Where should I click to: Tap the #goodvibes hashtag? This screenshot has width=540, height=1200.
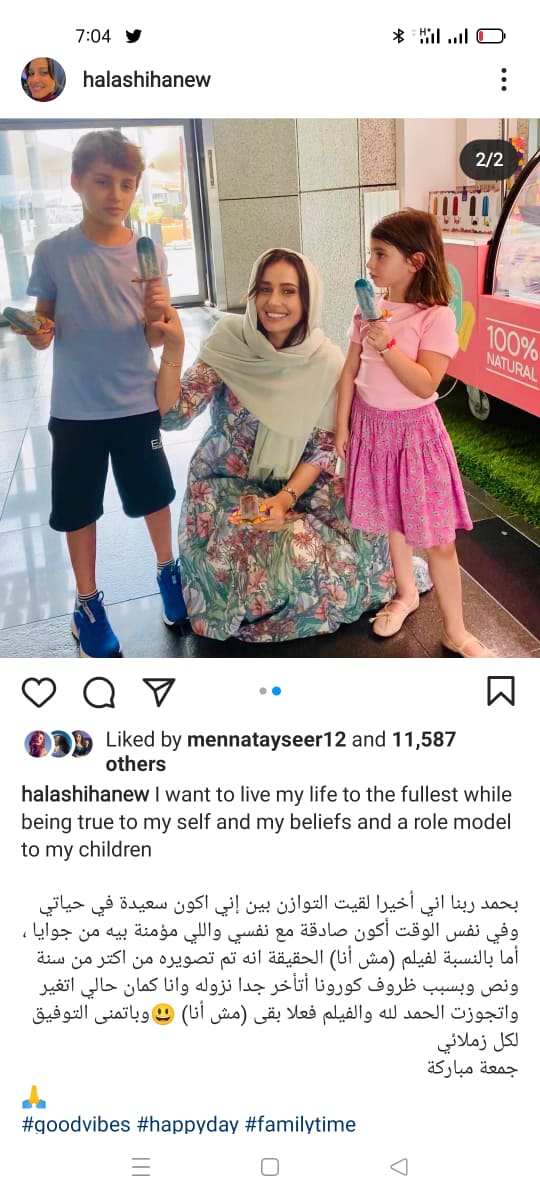point(76,1124)
